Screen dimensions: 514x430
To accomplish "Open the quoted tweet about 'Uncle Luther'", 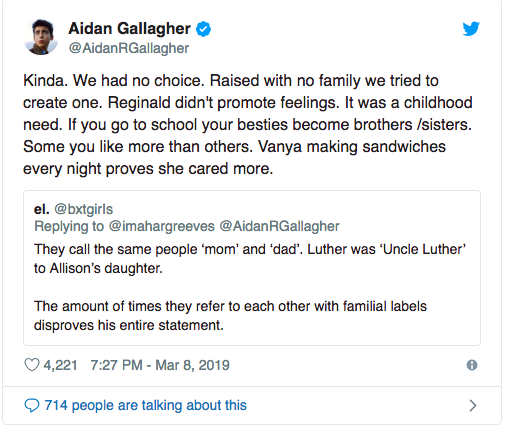I will [x=252, y=268].
